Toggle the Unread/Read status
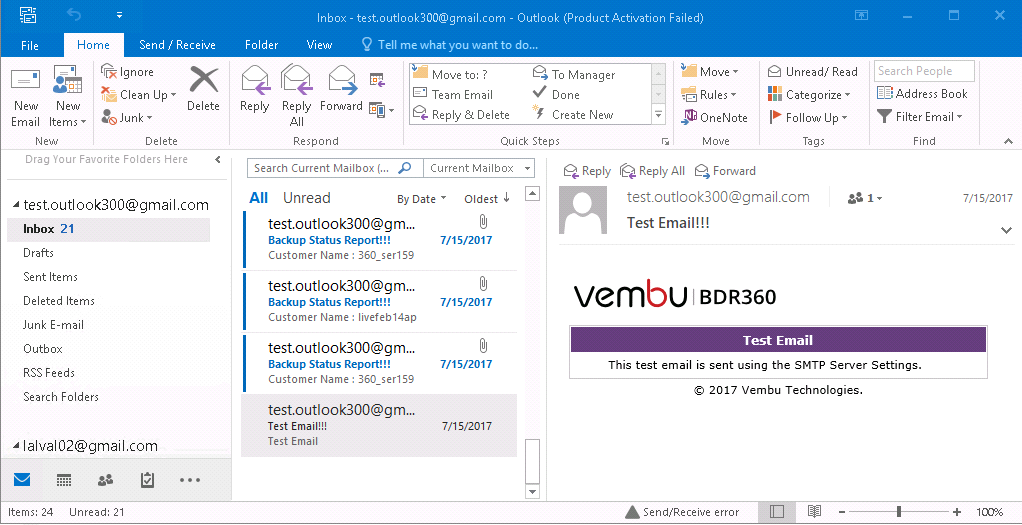1022x525 pixels. click(x=813, y=72)
